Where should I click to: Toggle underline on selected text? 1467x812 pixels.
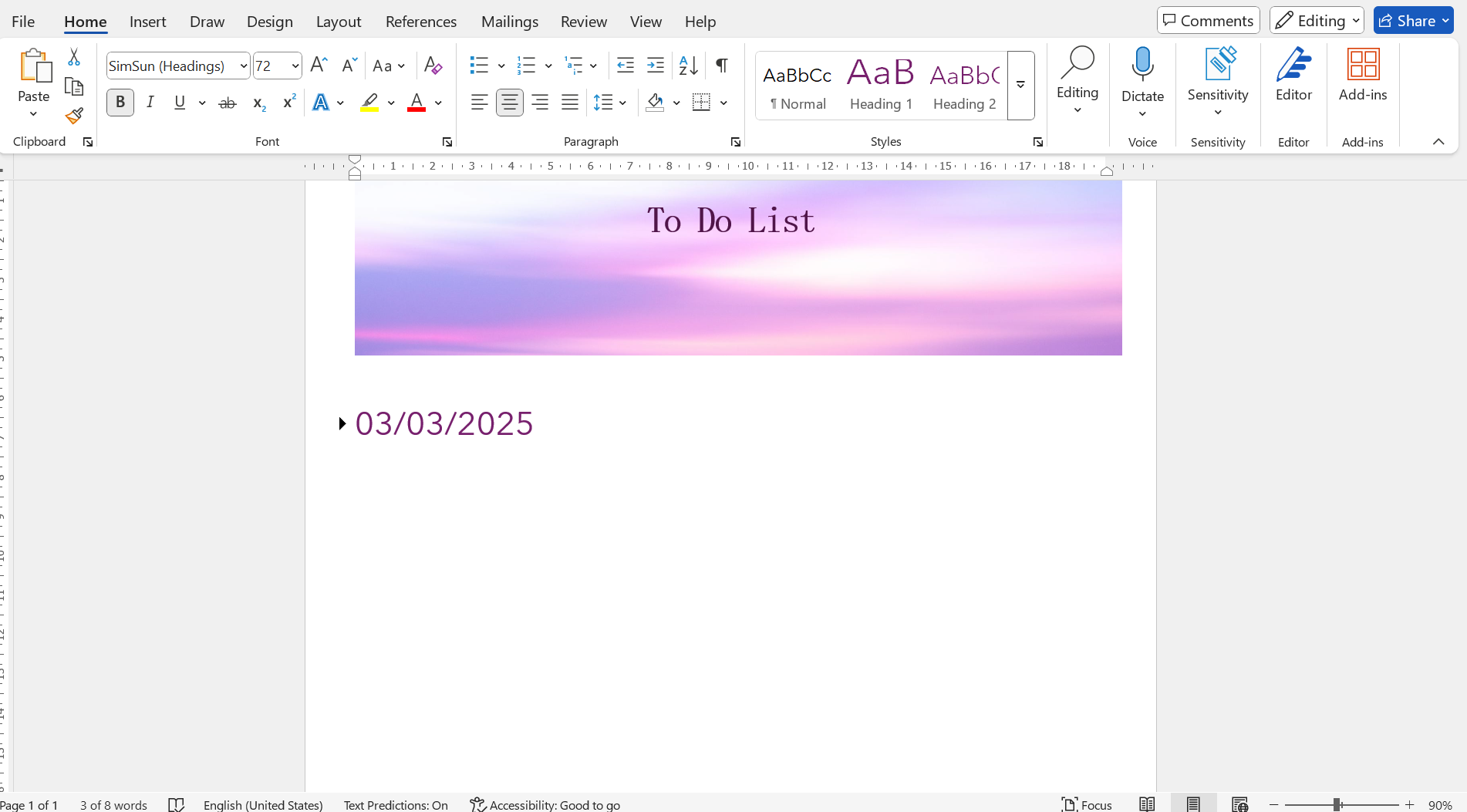pos(179,102)
